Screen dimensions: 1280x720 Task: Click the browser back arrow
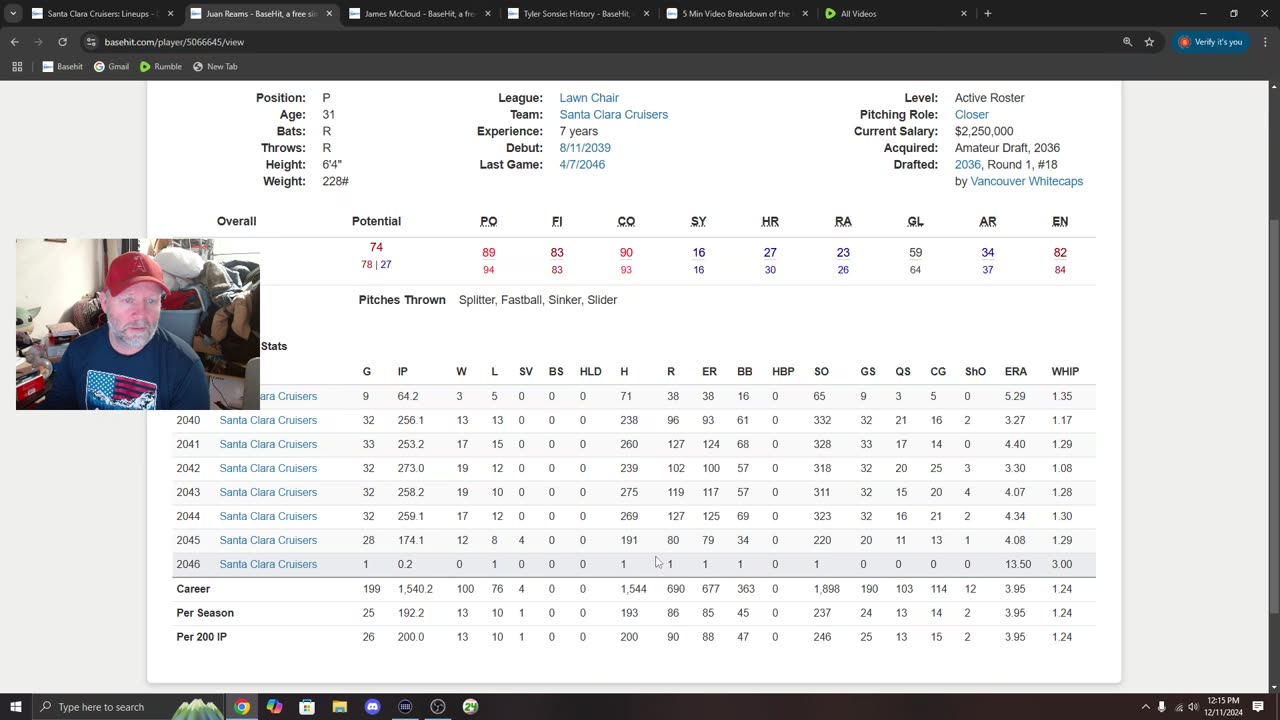pyautogui.click(x=15, y=42)
